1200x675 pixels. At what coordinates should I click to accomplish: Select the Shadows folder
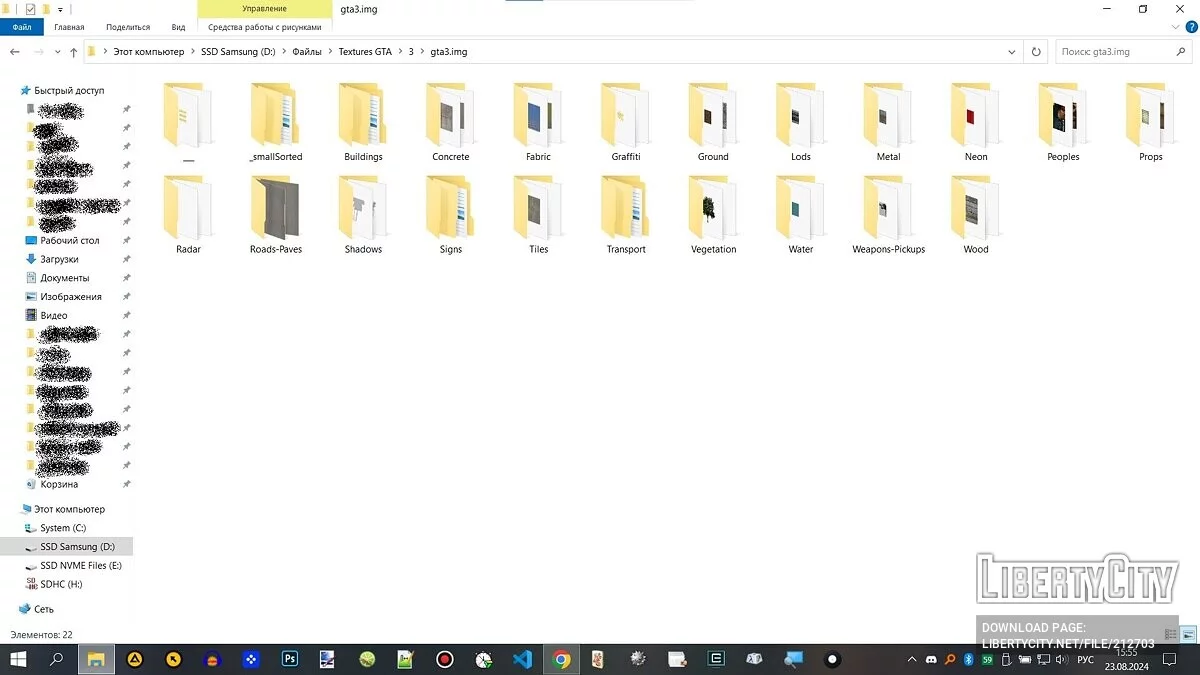tap(363, 215)
